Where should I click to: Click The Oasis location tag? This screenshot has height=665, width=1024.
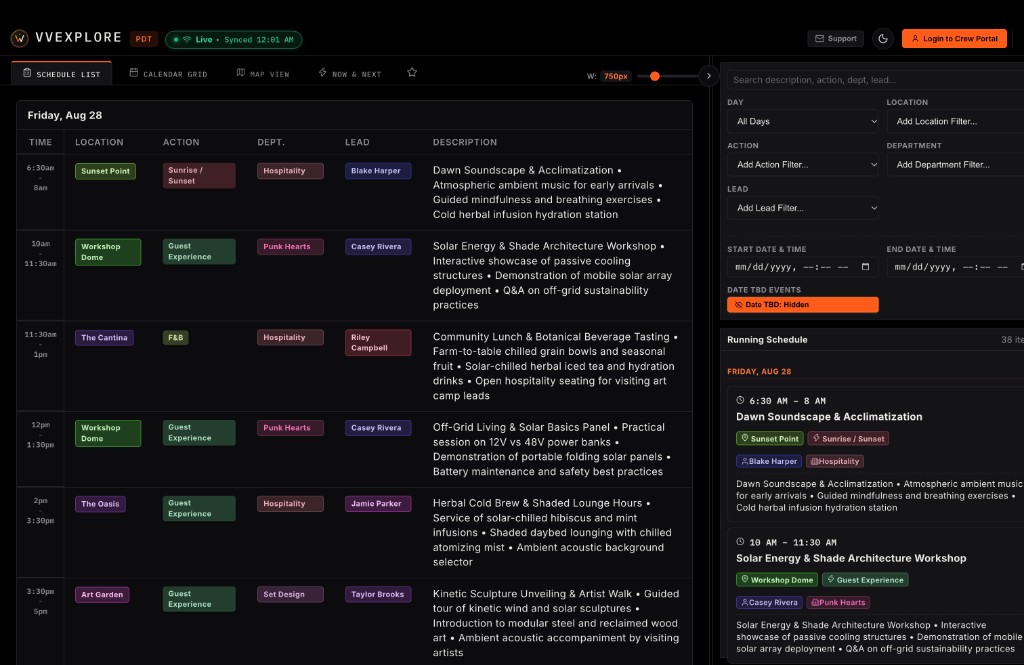pos(101,504)
